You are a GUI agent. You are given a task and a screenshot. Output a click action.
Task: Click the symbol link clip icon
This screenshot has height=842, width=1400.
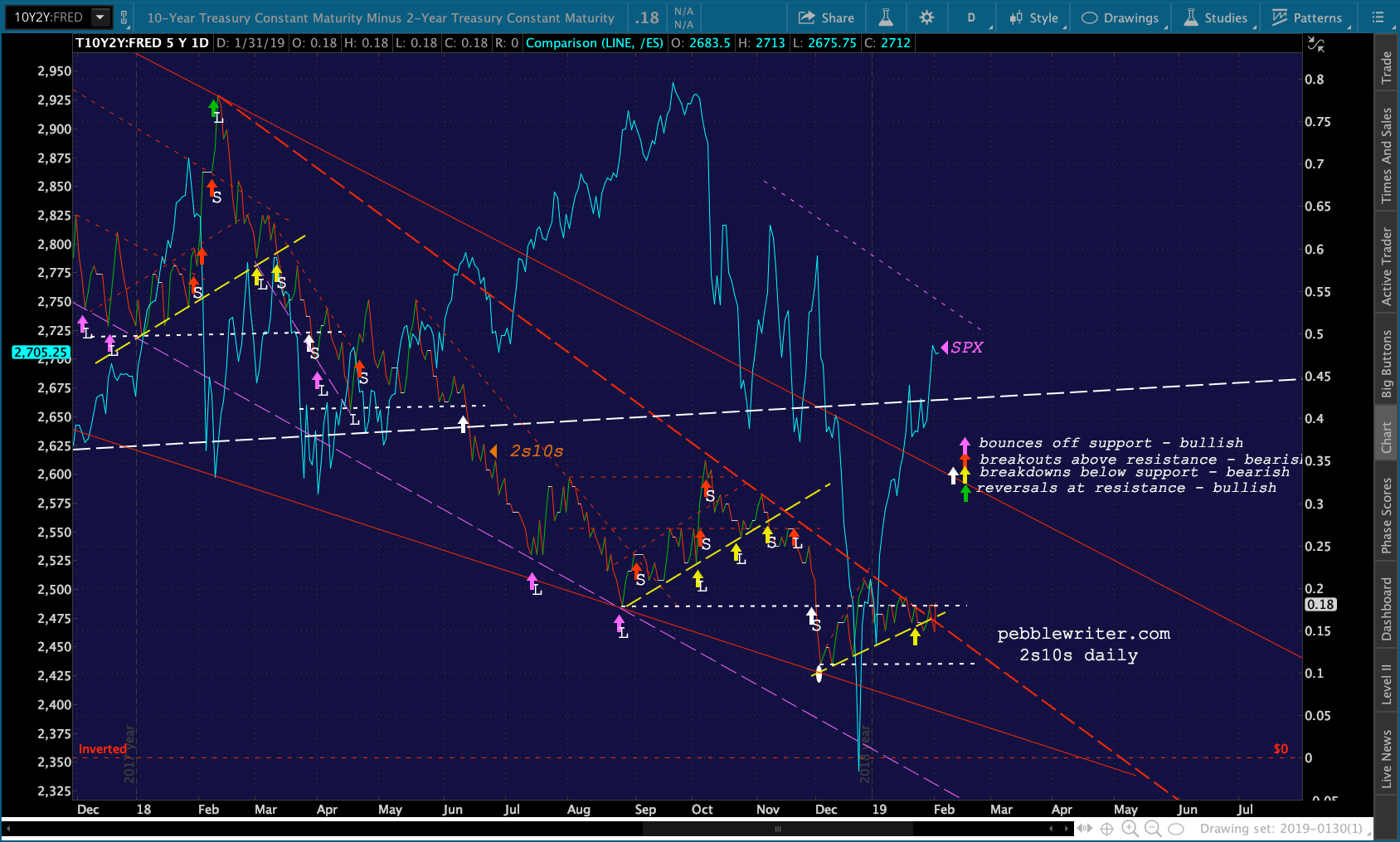124,17
